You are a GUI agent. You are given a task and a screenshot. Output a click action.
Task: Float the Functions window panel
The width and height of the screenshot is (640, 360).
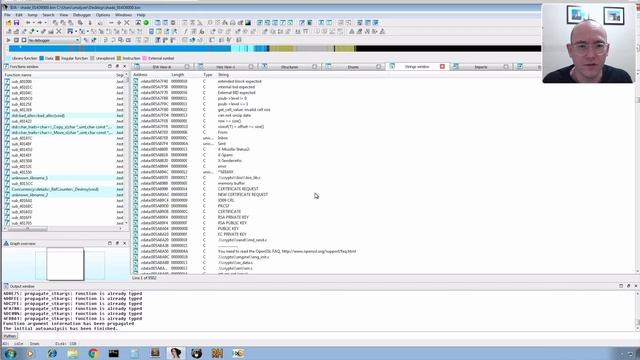117,67
